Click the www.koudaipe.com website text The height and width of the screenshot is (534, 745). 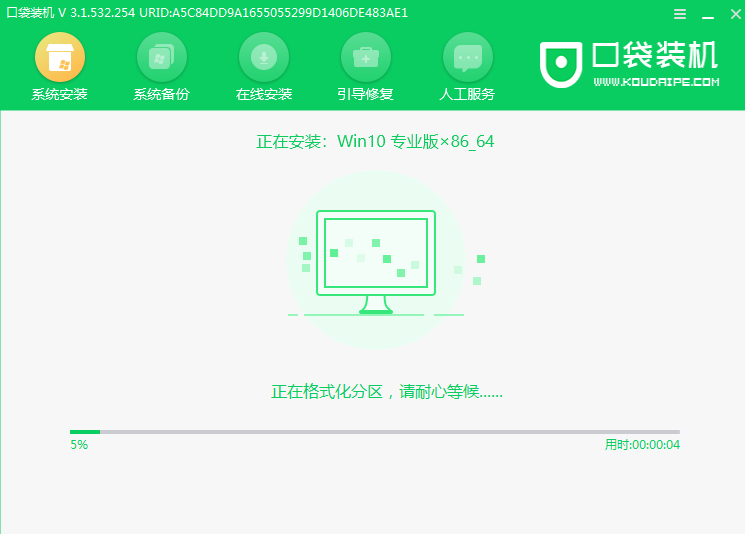point(656,82)
